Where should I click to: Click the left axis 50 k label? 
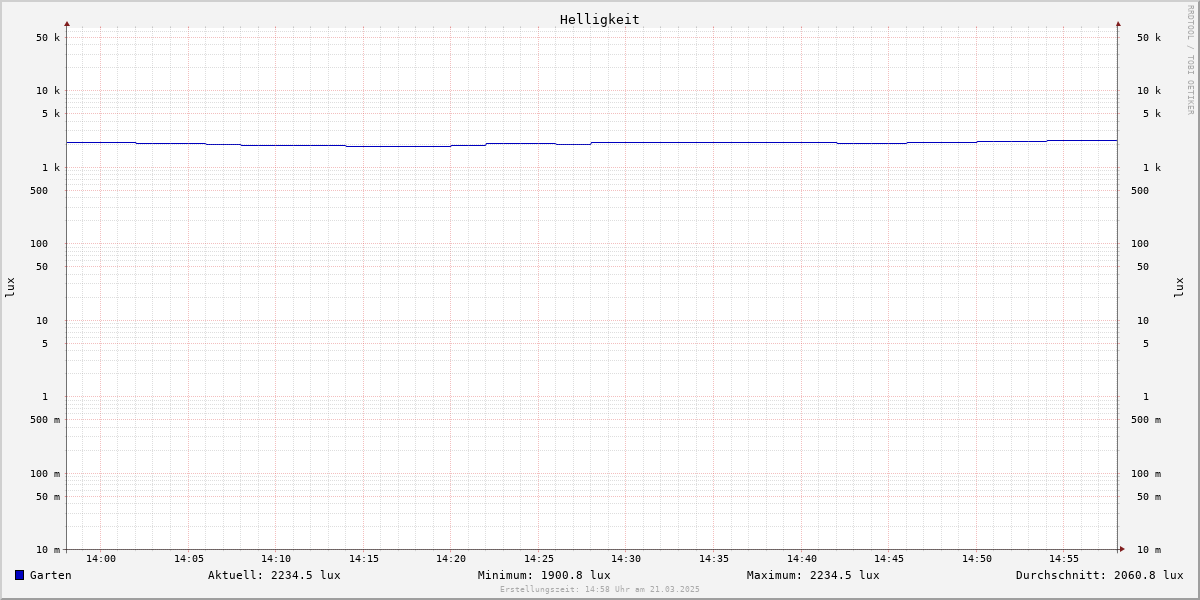point(48,38)
